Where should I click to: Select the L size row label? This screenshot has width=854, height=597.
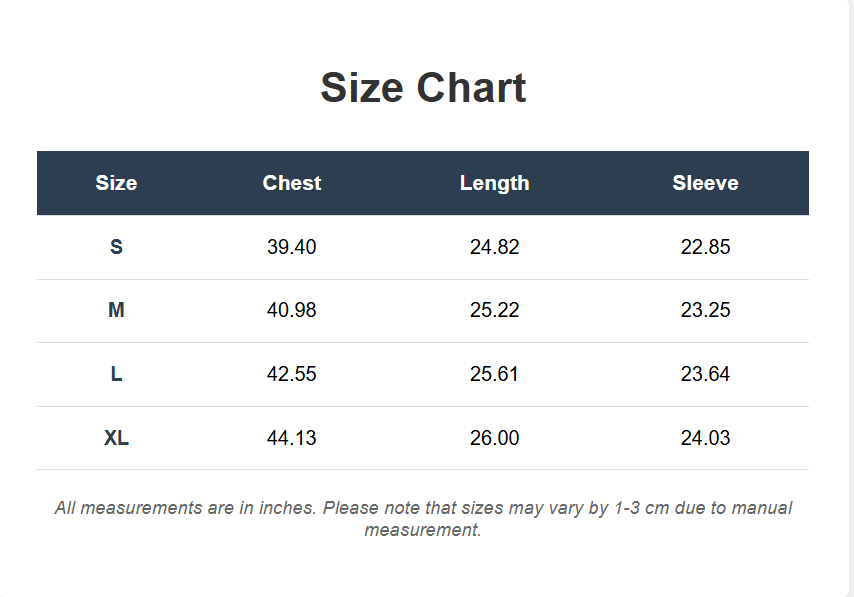click(116, 374)
